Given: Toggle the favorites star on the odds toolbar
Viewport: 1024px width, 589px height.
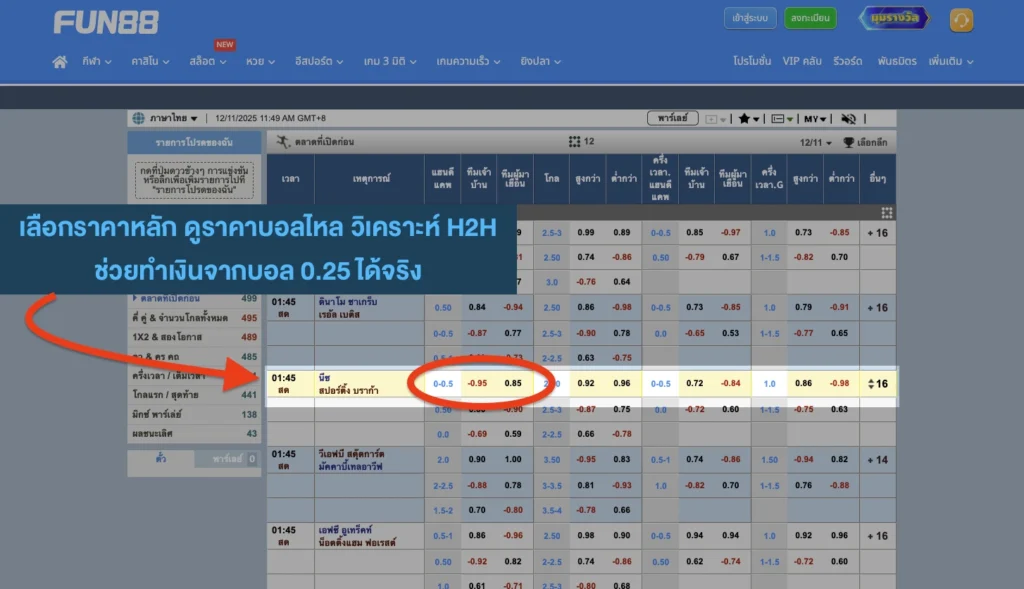Looking at the screenshot, I should [745, 118].
